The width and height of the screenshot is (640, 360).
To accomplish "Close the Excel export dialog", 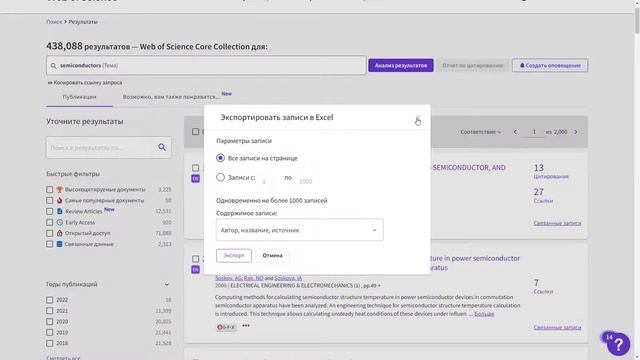I will click(418, 118).
